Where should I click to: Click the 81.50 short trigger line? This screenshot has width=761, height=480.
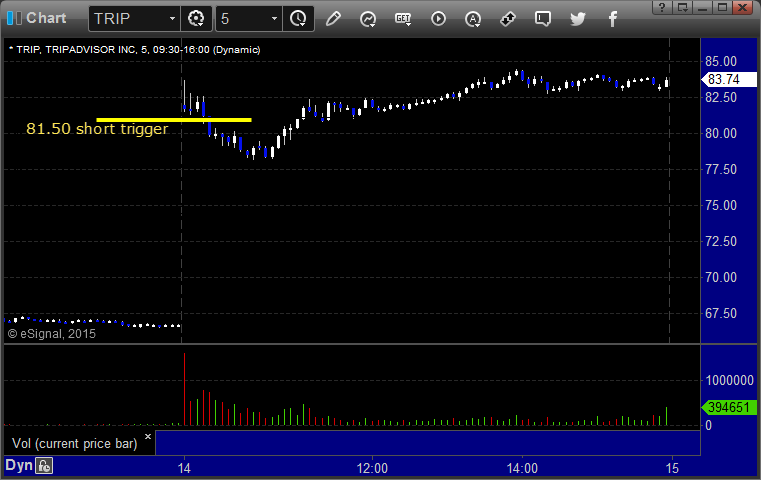174,120
